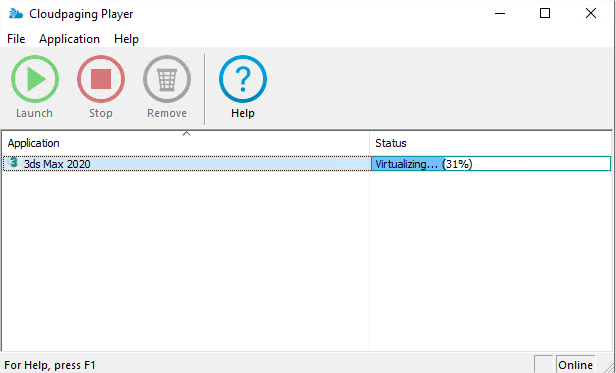616x373 pixels.
Task: Click the sort arrow above Application column
Action: pos(187,134)
